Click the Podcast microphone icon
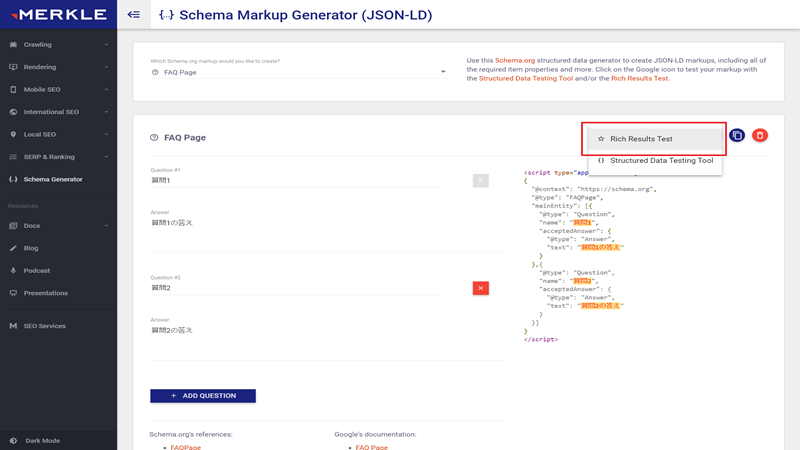Screen dimensions: 800x450 pyautogui.click(x=13, y=270)
